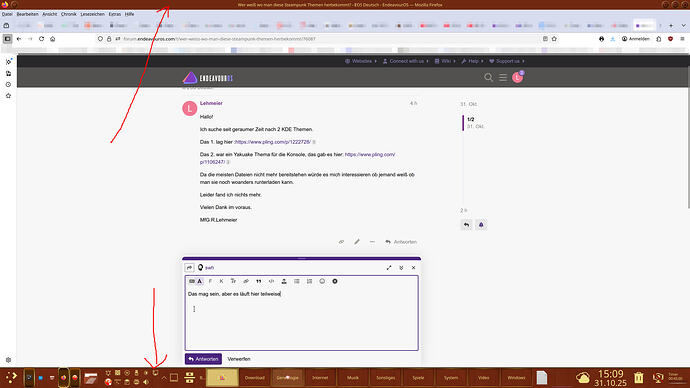
Task: Open the volume speaker tray icon
Action: [146, 382]
